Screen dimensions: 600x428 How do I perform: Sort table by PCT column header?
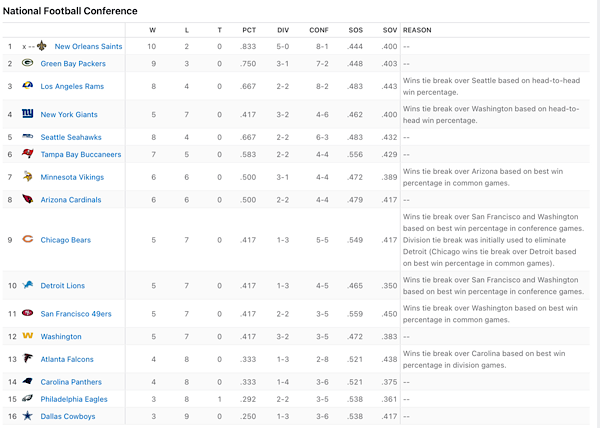pyautogui.click(x=249, y=30)
